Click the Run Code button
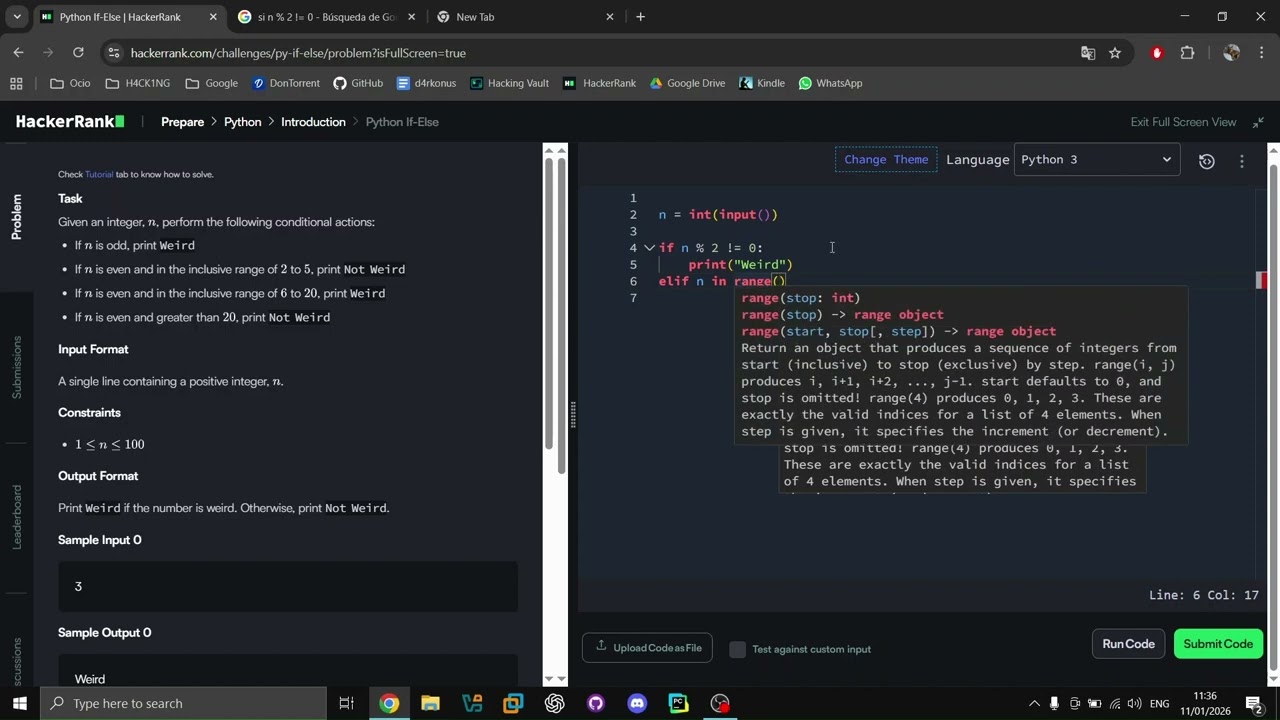Screen dimensions: 1280x720 pyautogui.click(x=1128, y=644)
